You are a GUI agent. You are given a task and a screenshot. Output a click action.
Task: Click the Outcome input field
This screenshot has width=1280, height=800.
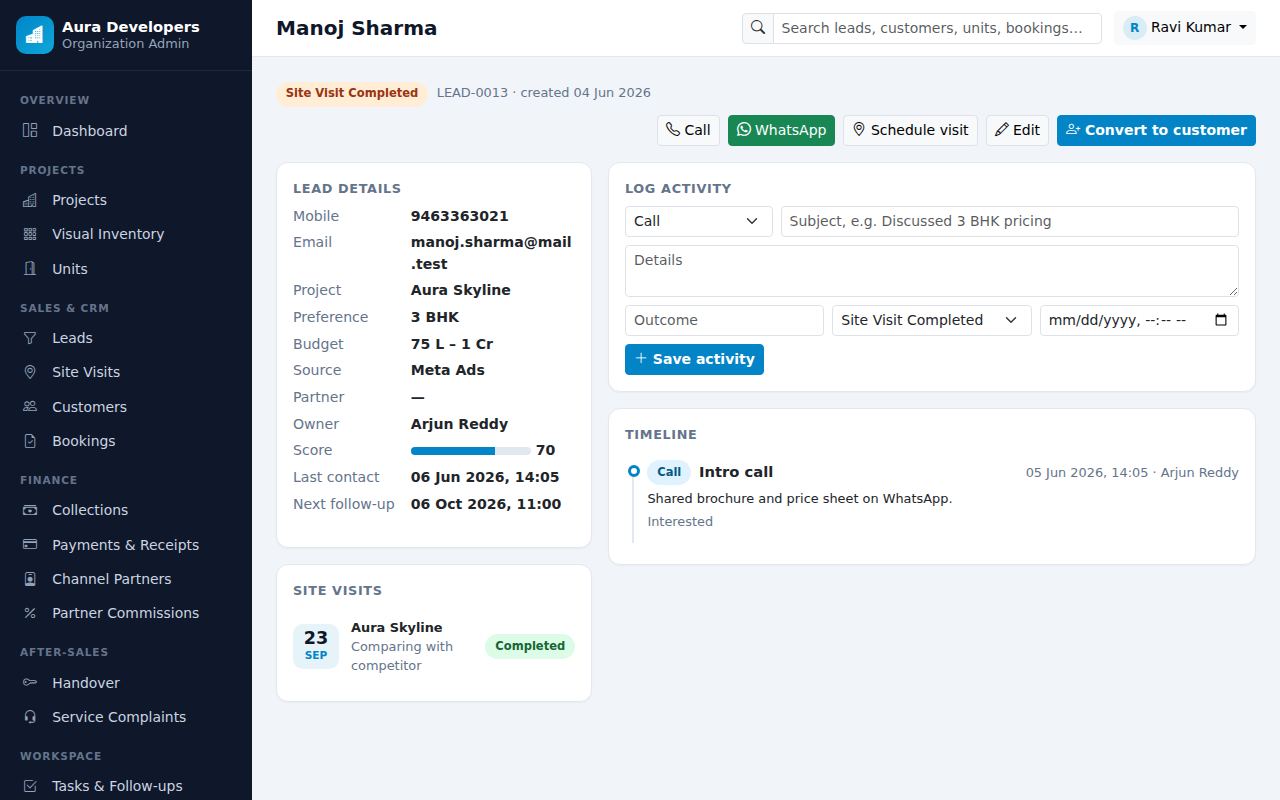pyautogui.click(x=724, y=320)
